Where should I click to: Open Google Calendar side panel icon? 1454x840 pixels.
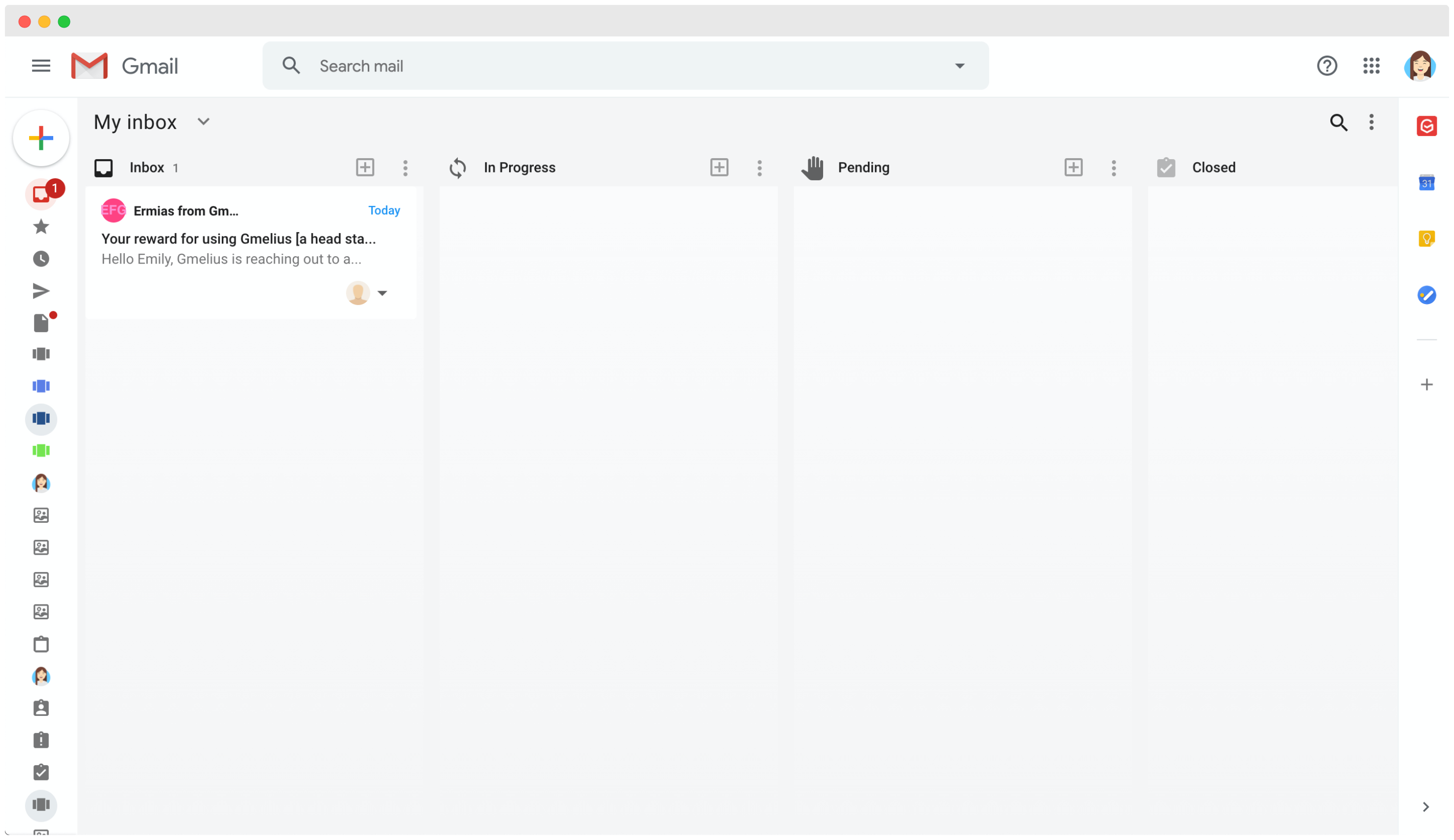click(x=1426, y=183)
